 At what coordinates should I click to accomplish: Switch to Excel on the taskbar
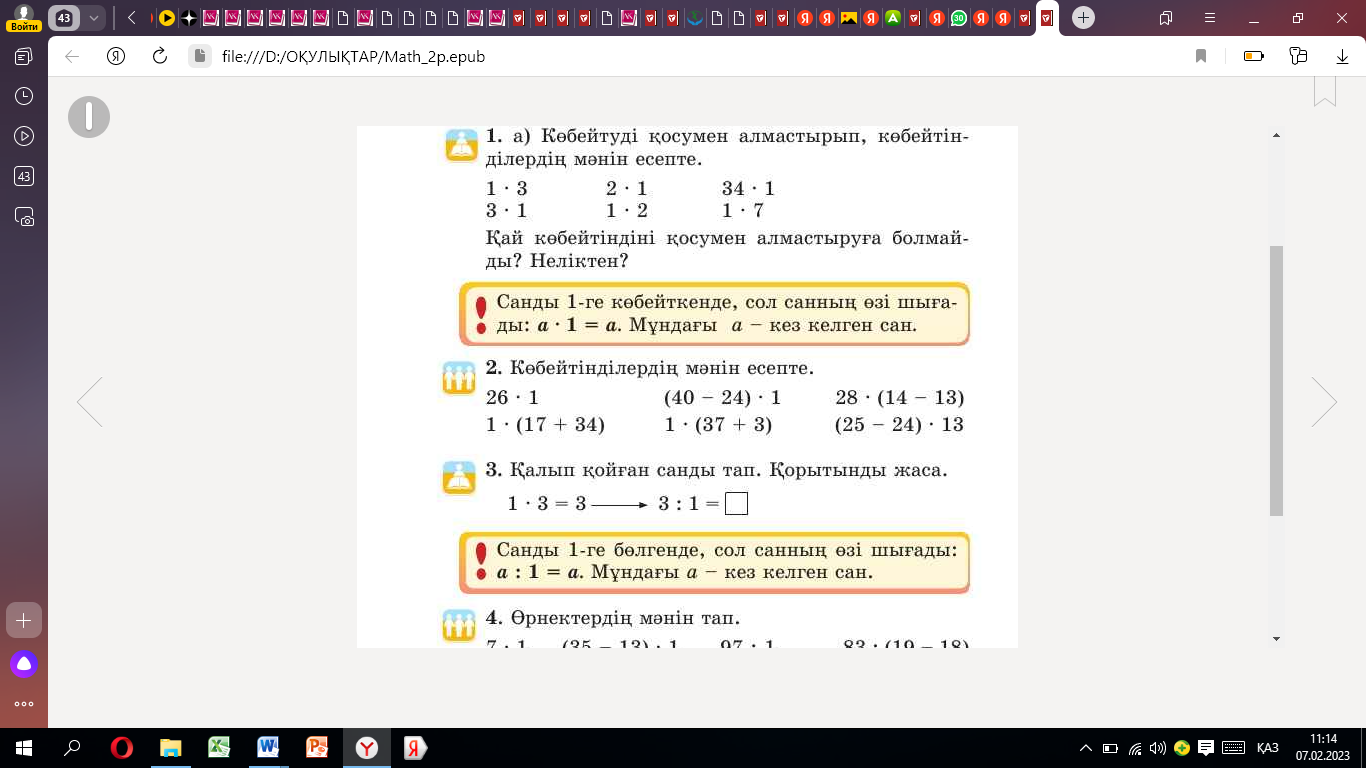[219, 748]
